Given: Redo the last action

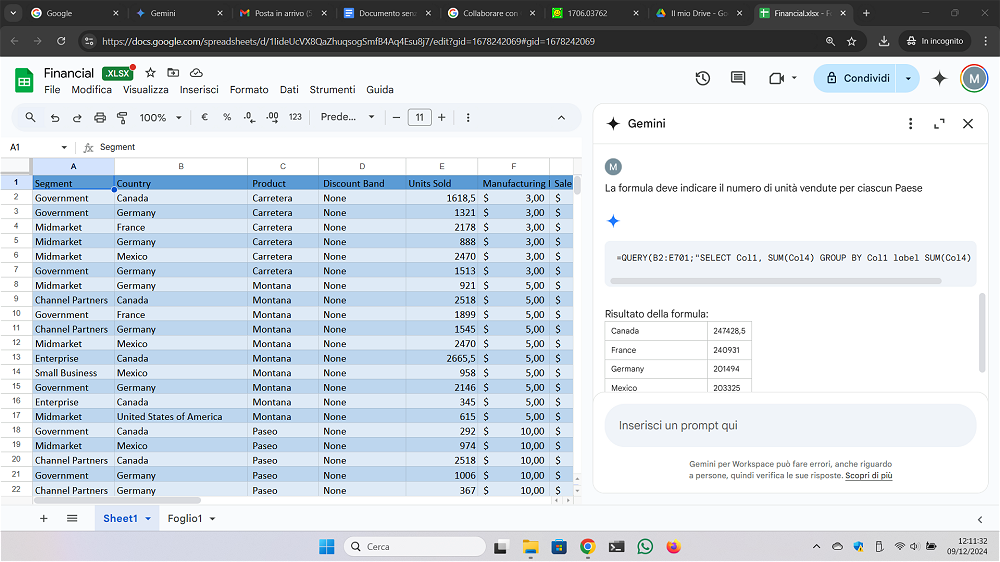Looking at the screenshot, I should point(77,117).
